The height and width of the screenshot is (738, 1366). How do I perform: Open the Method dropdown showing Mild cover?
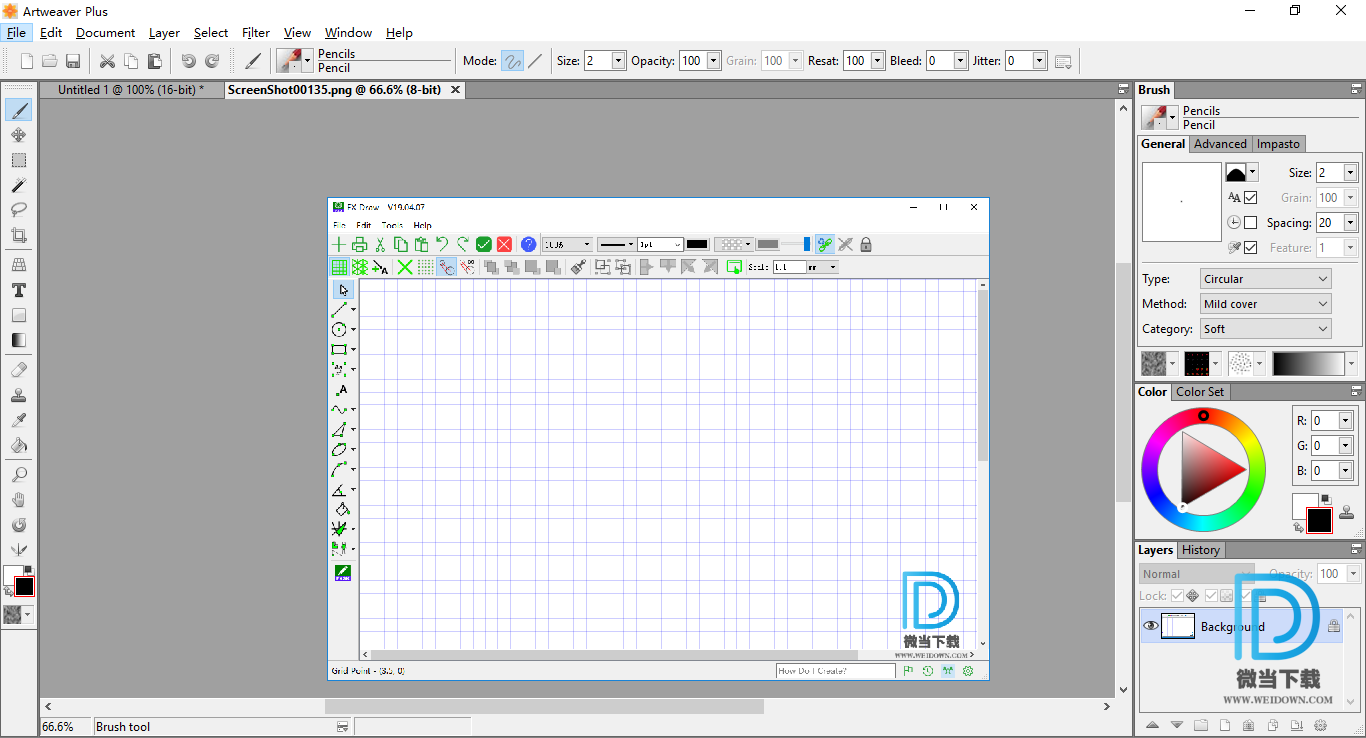tap(1266, 304)
